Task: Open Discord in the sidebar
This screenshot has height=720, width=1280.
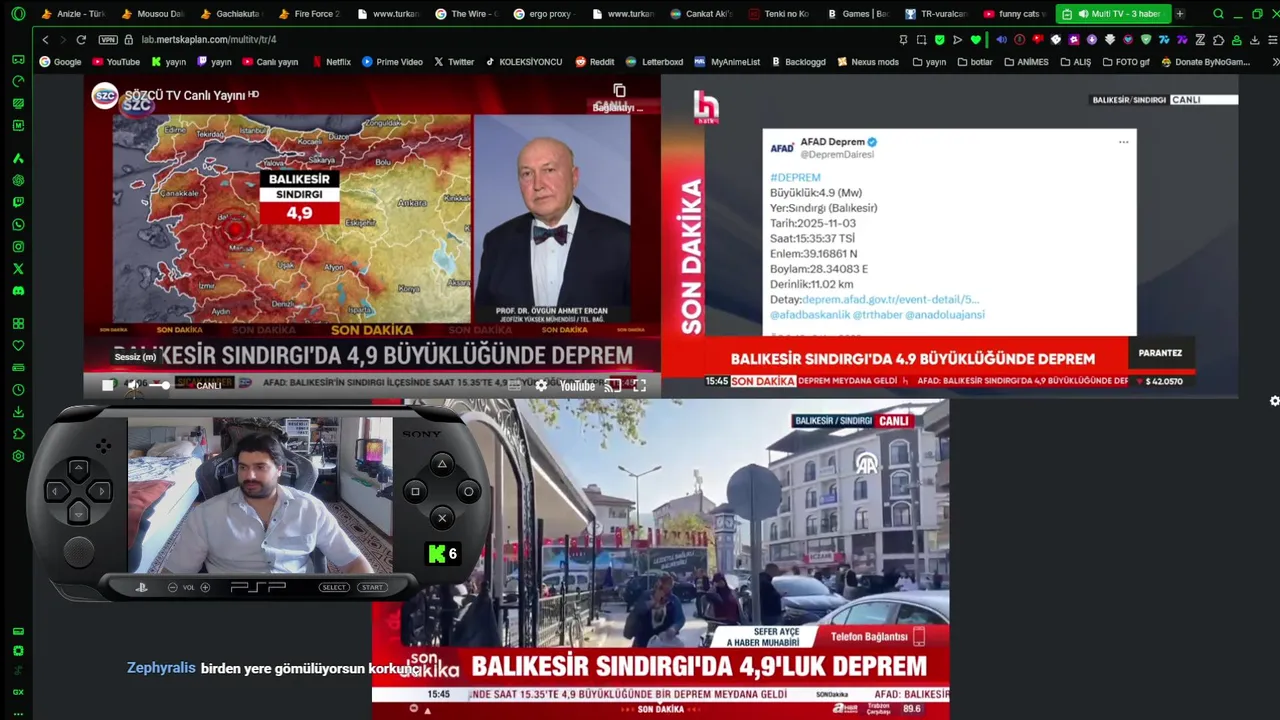Action: coord(18,291)
